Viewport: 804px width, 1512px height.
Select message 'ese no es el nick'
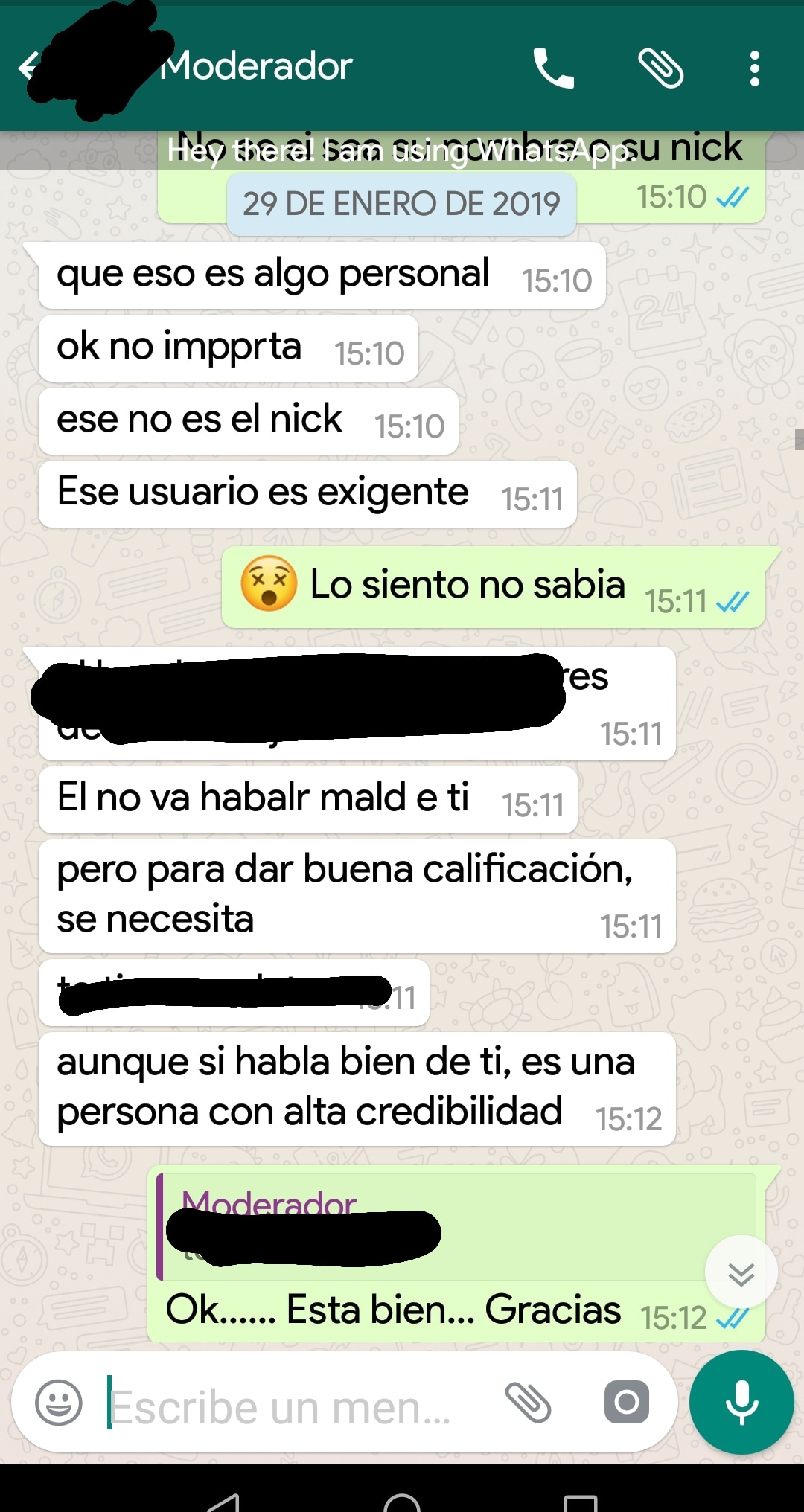[249, 421]
